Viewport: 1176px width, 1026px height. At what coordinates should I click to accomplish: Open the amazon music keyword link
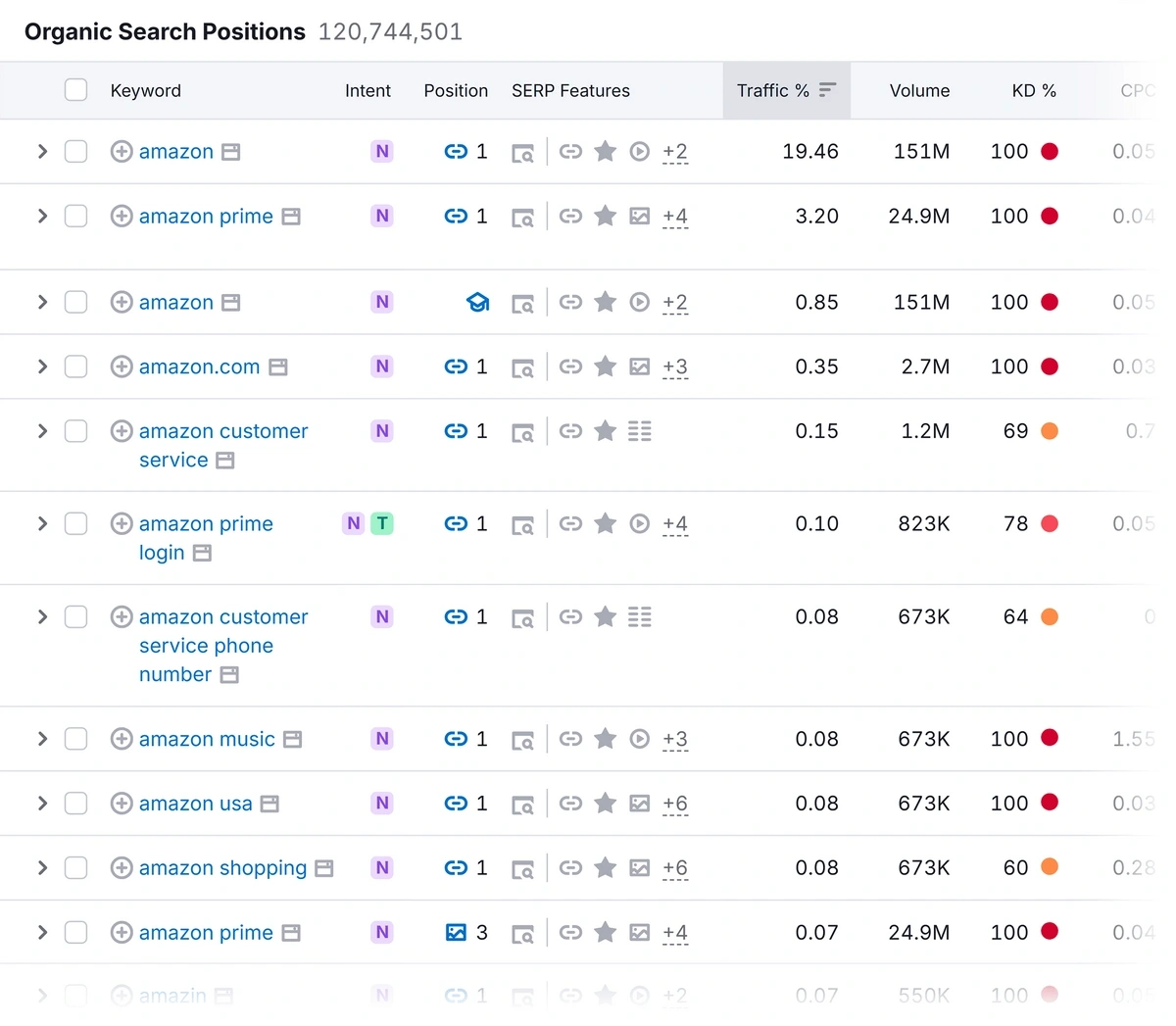coord(207,739)
